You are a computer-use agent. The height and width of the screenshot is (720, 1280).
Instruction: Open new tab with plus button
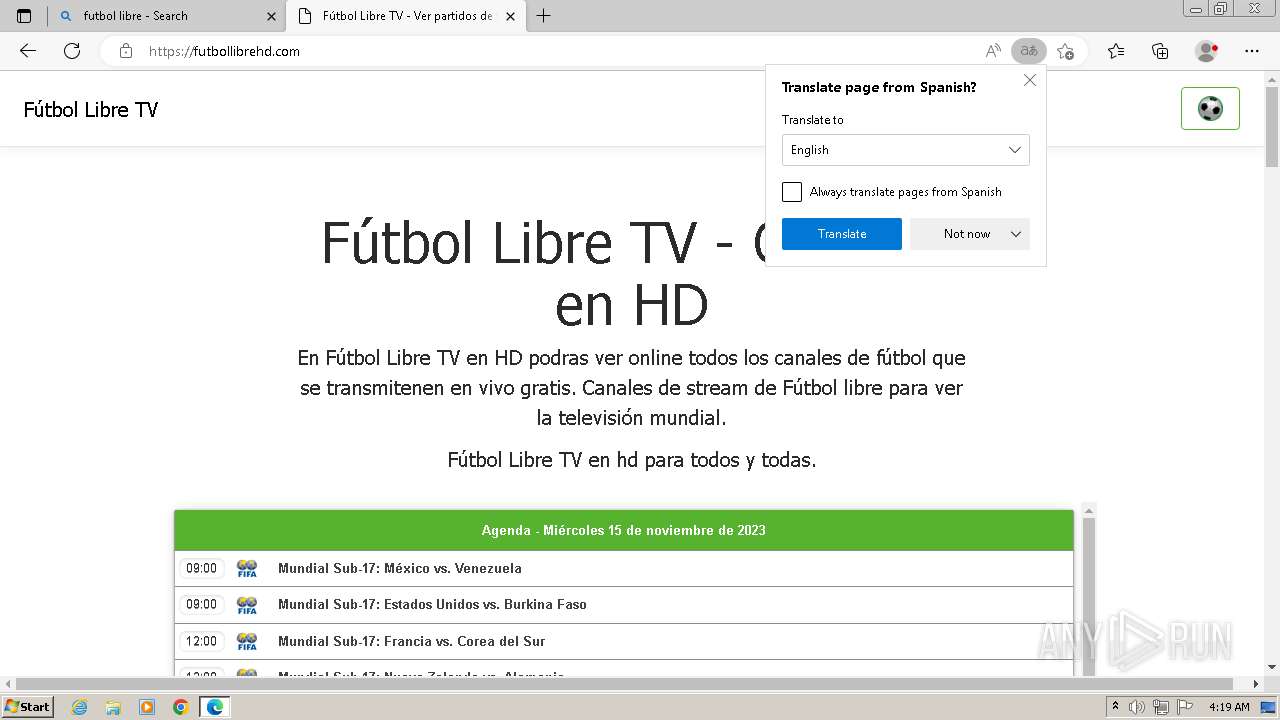pos(543,16)
